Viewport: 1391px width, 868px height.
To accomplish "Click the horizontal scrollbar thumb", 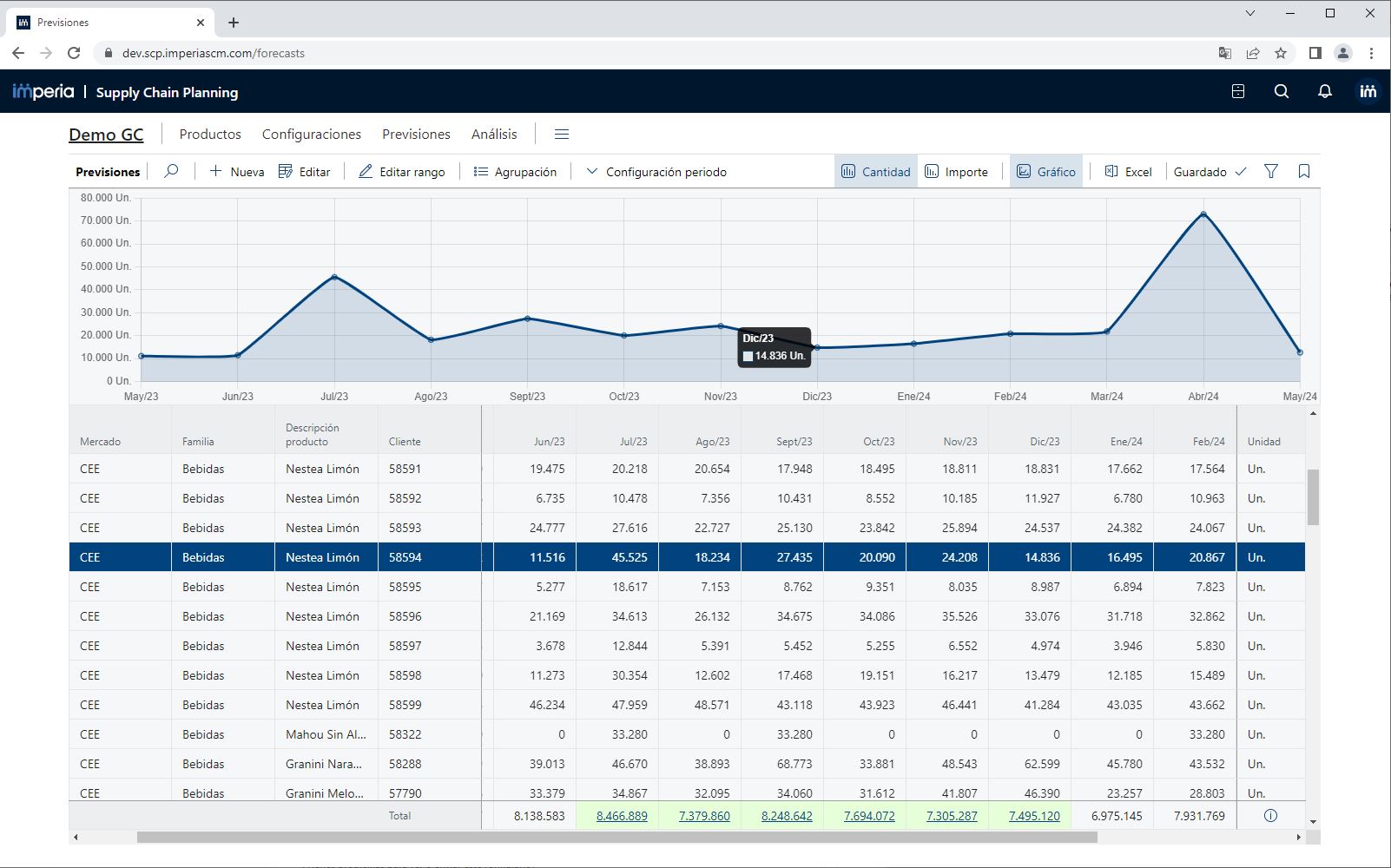I will coord(616,838).
